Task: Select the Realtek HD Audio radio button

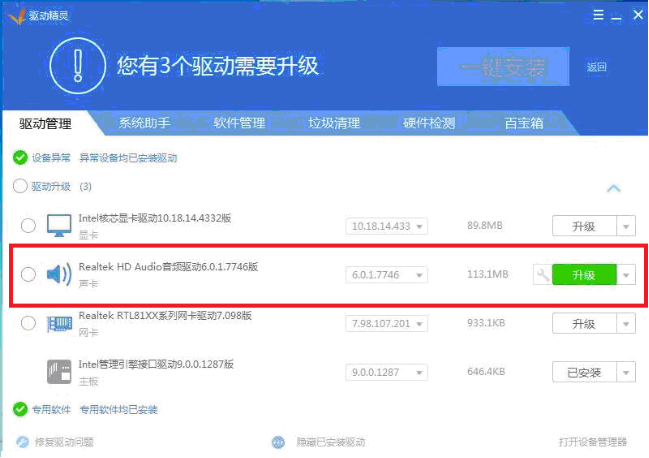Action: click(28, 274)
